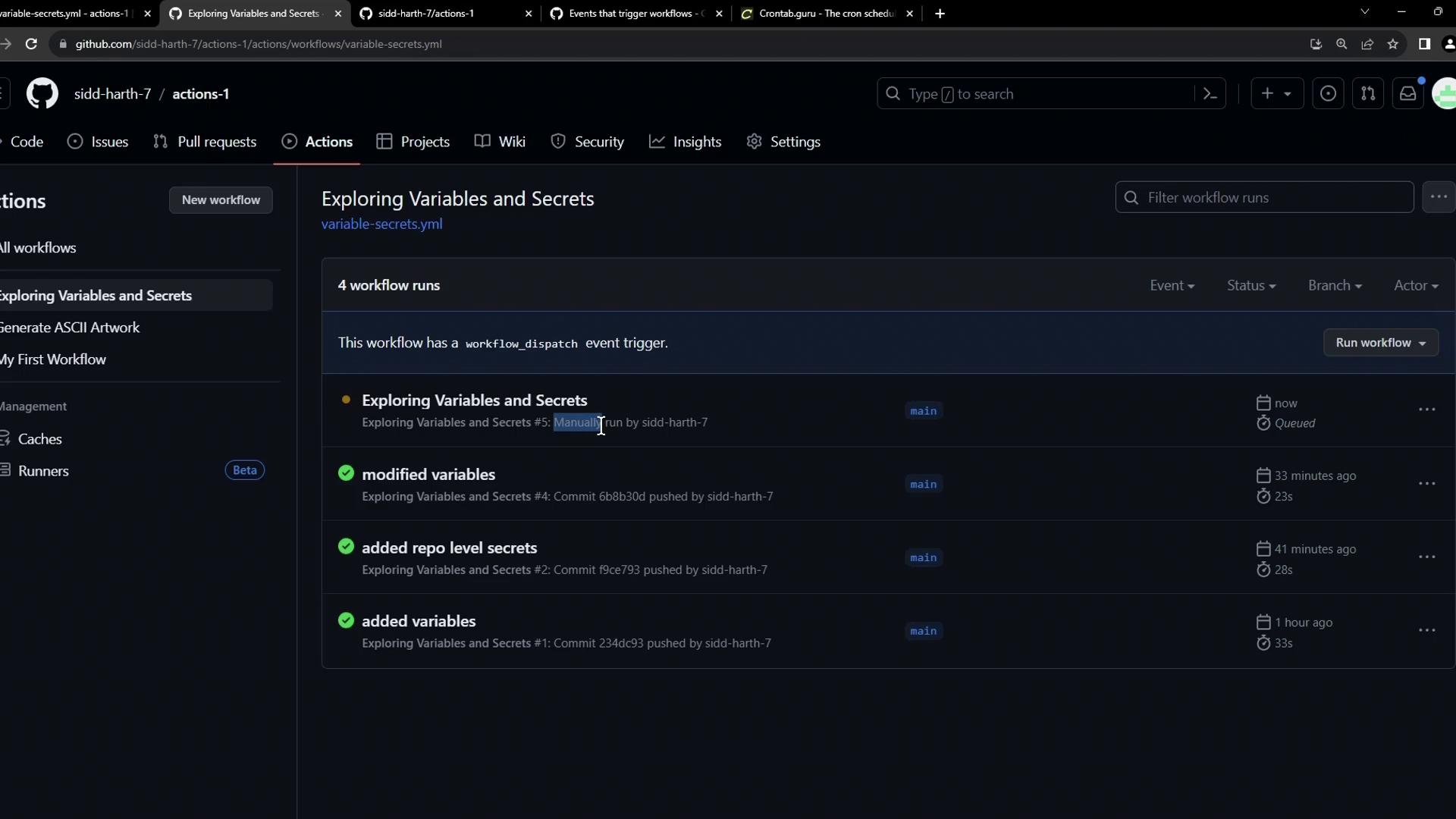1456x819 pixels.
Task: Click the browser reload icon
Action: pyautogui.click(x=31, y=44)
